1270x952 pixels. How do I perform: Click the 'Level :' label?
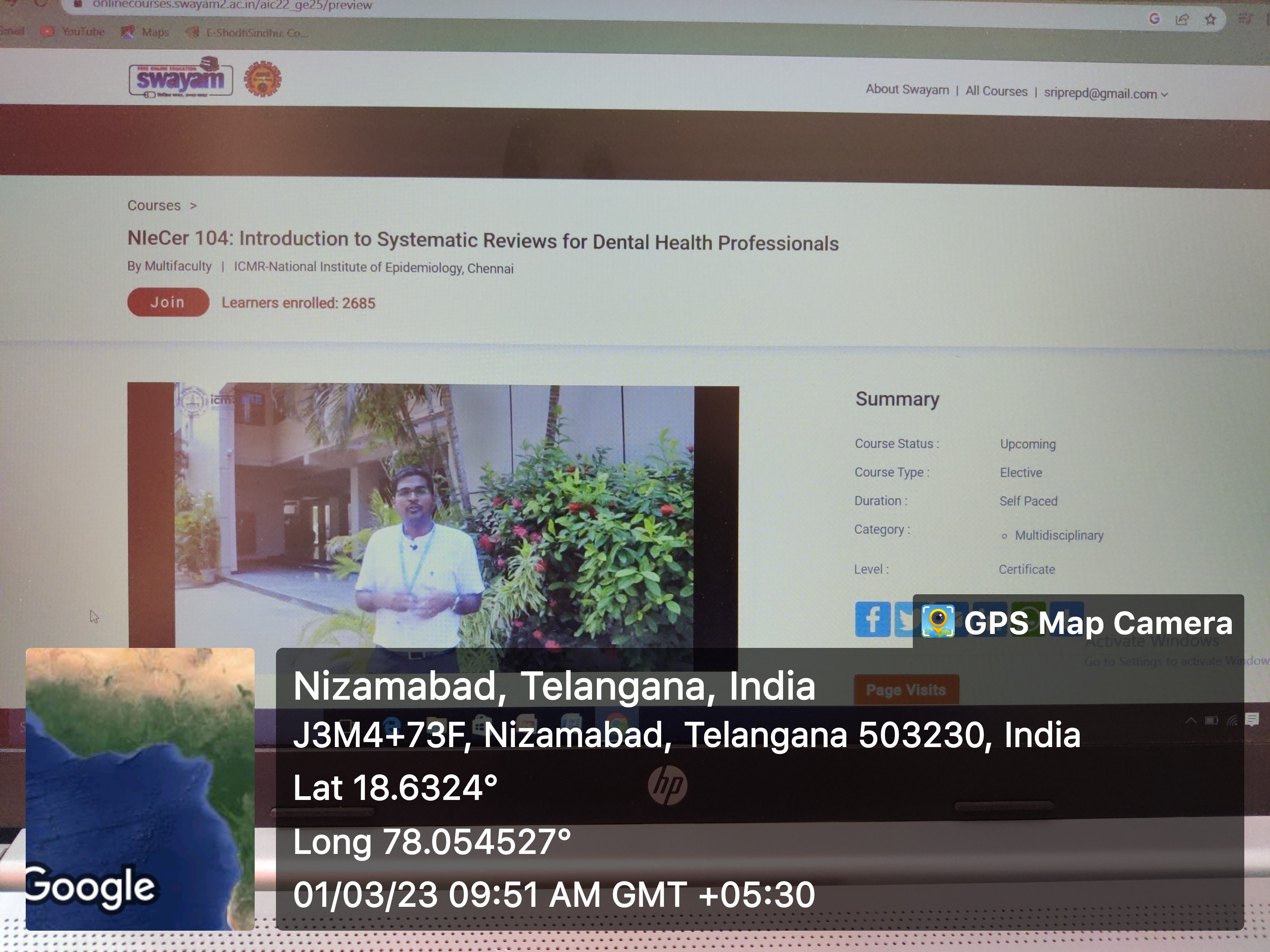(871, 569)
